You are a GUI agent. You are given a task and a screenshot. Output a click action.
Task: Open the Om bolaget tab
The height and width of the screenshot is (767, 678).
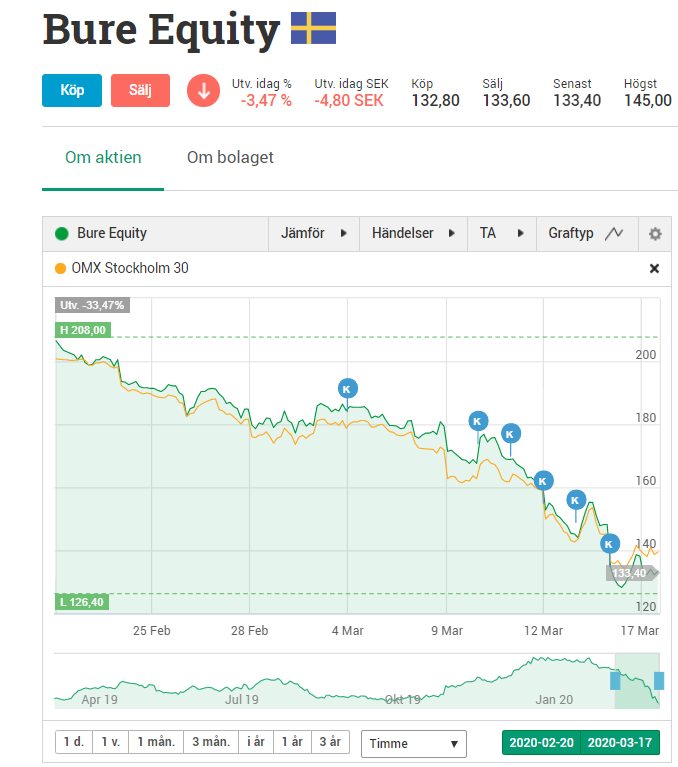tap(230, 158)
